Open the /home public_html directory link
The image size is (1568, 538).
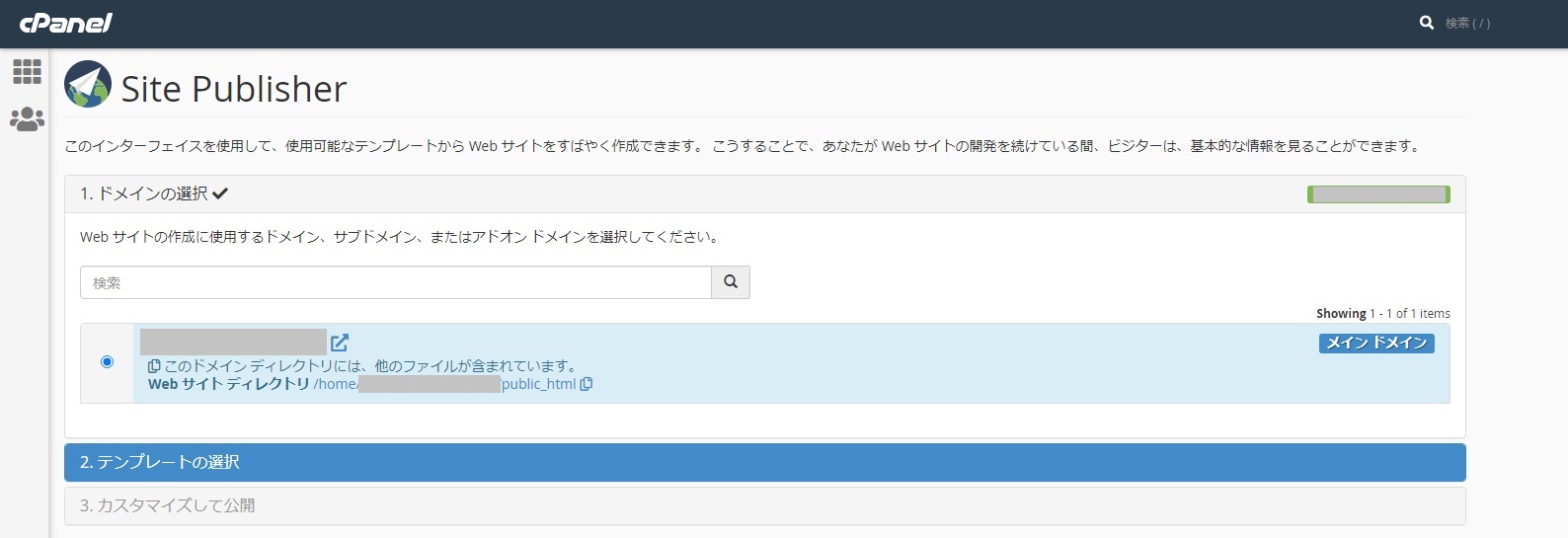click(x=444, y=384)
